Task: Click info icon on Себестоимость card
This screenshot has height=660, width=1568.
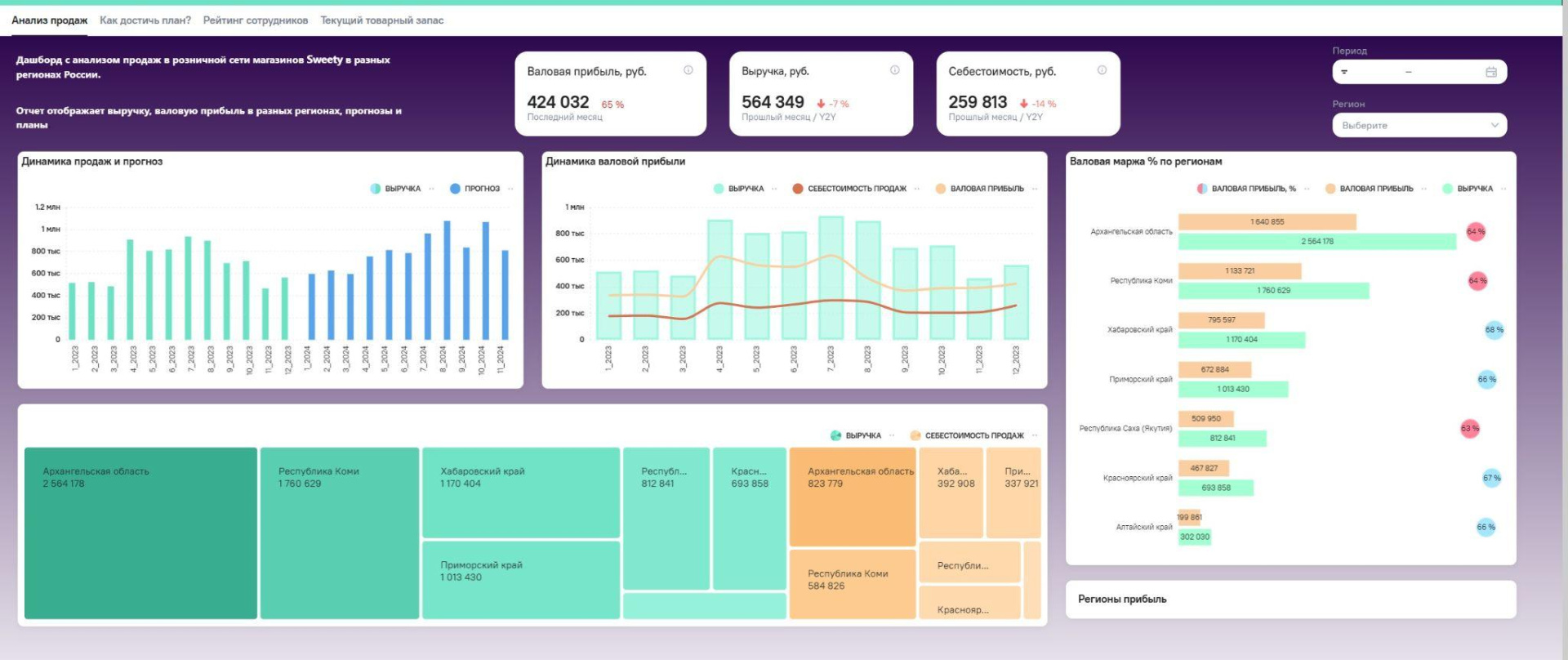Action: point(1102,70)
